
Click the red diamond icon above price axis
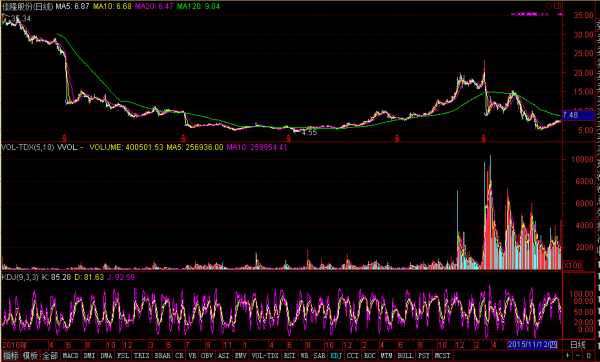548,6
